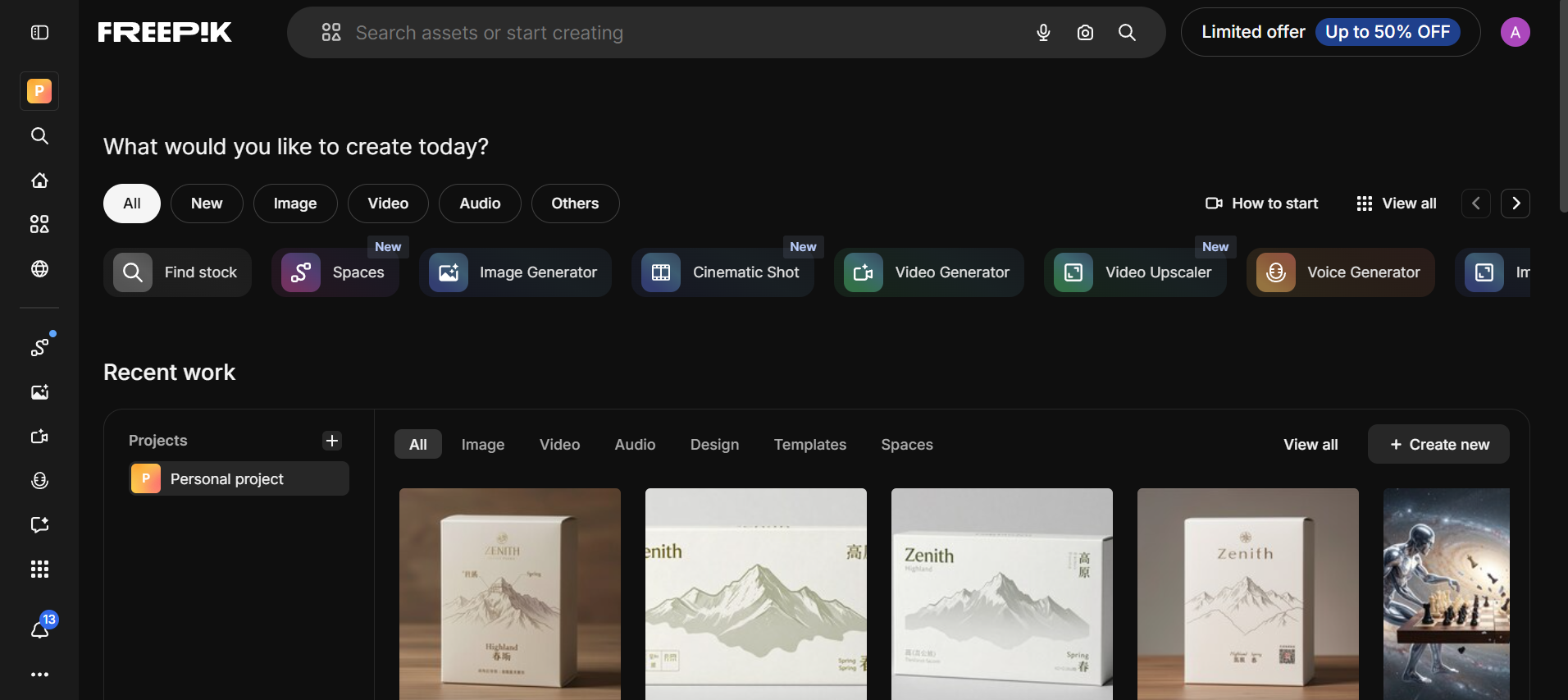
Task: Select the Others filter pill
Action: coord(575,204)
